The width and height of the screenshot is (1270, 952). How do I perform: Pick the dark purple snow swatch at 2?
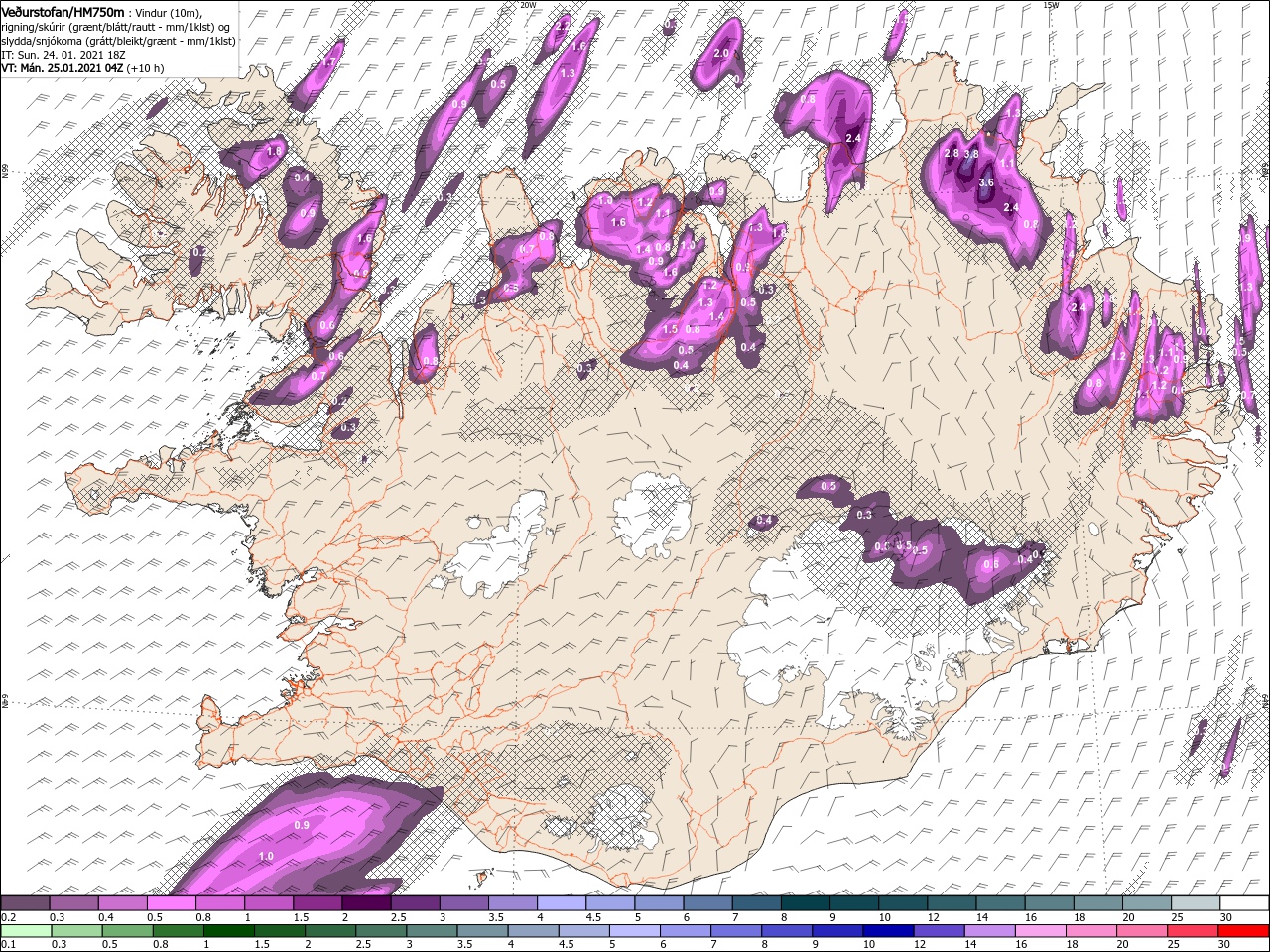pyautogui.click(x=366, y=902)
